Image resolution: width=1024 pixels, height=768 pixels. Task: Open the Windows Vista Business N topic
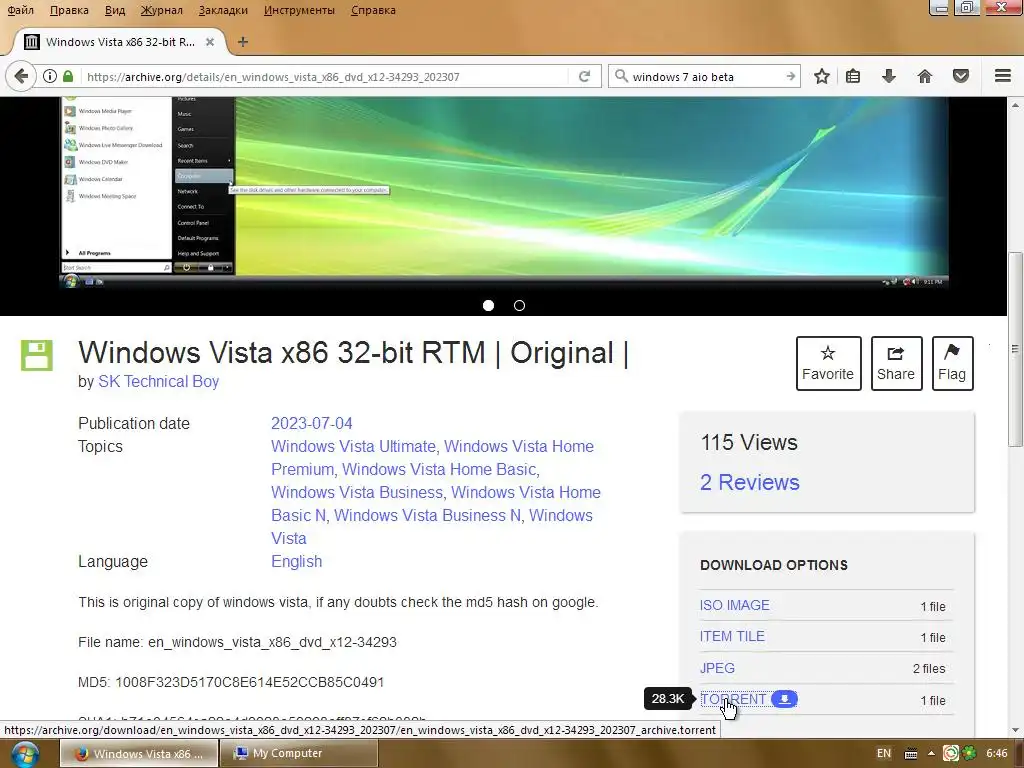pyautogui.click(x=427, y=515)
